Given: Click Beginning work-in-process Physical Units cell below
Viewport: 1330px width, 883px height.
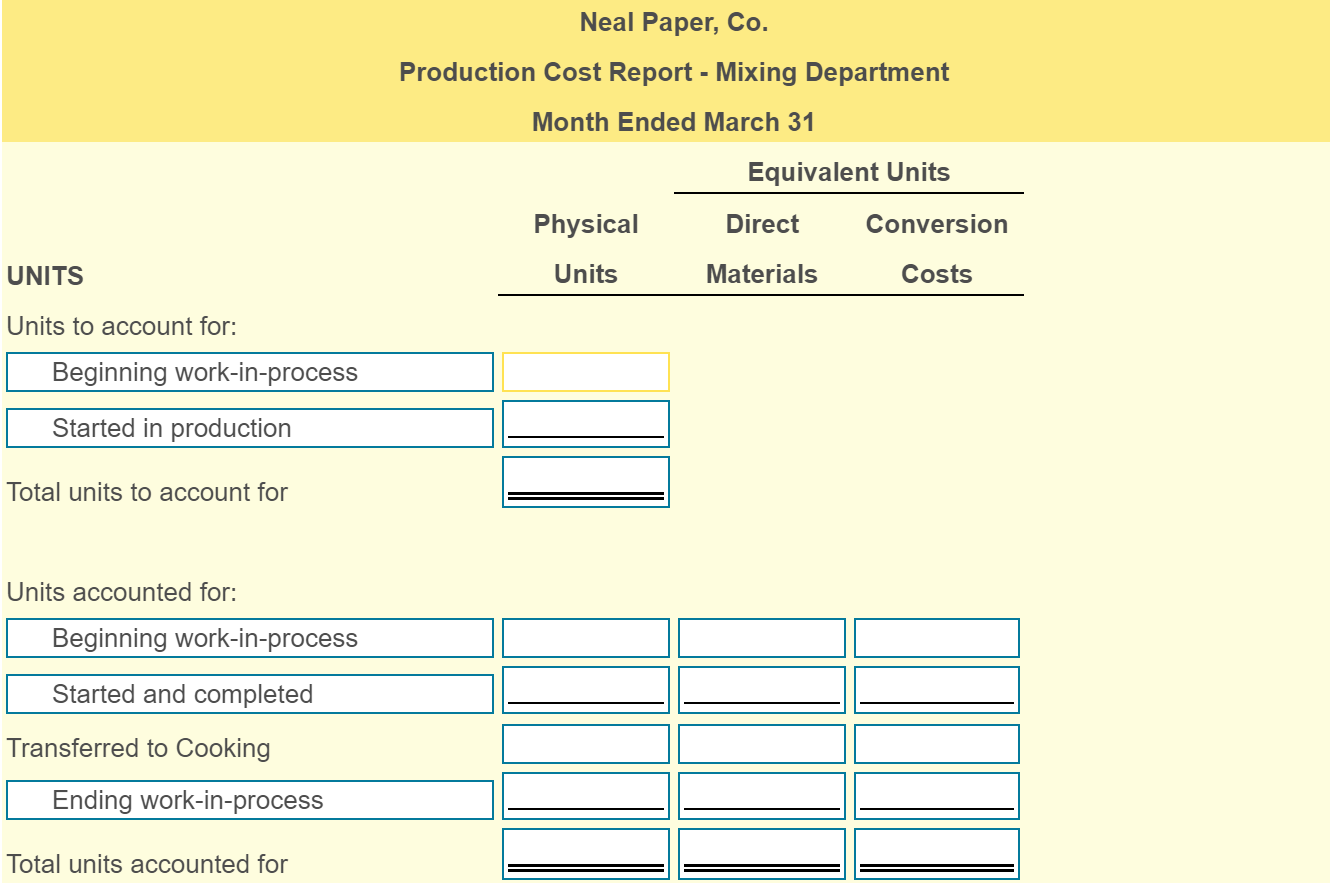Looking at the screenshot, I should pyautogui.click(x=586, y=637).
